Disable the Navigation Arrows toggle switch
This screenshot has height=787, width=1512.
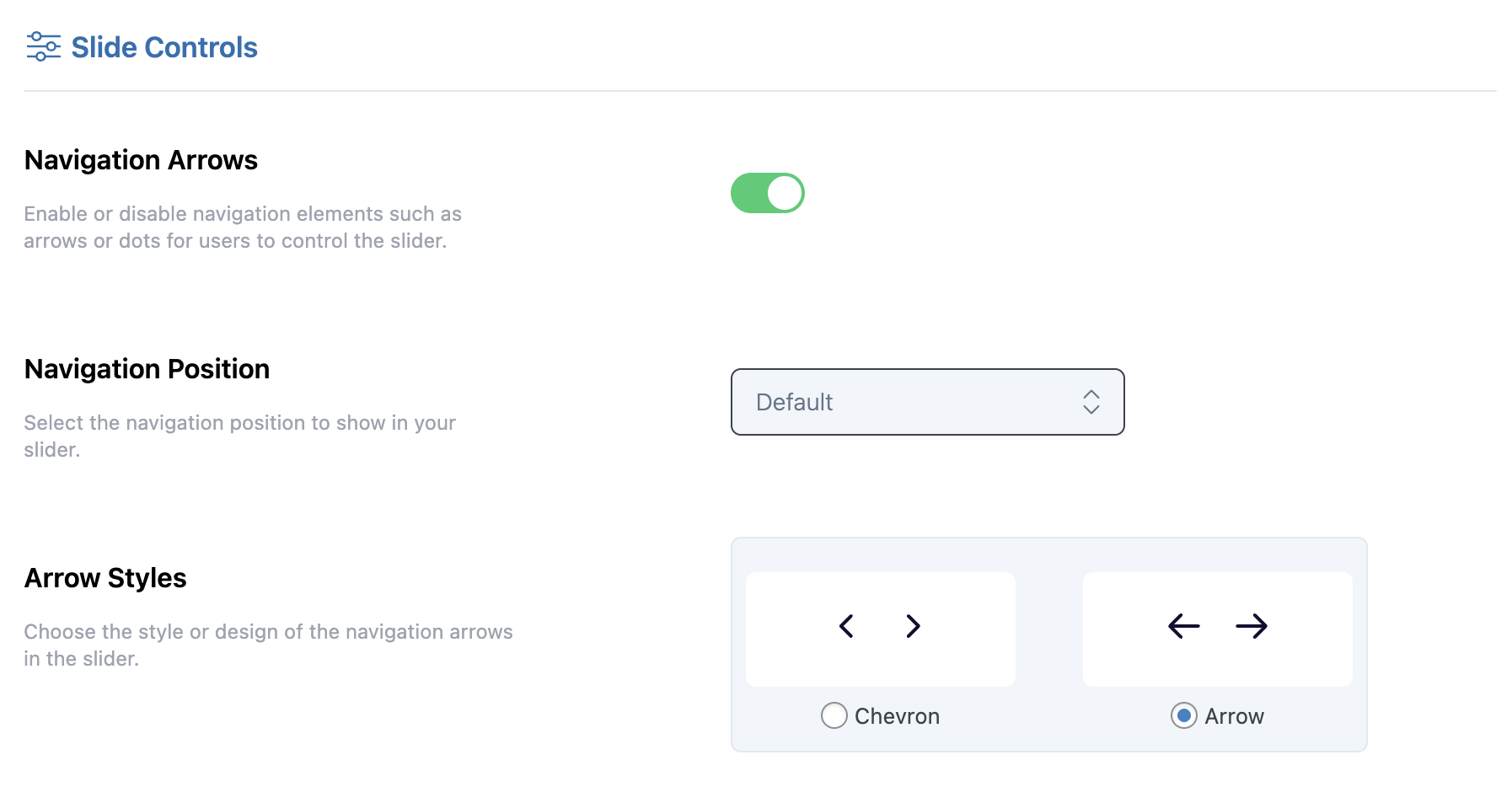pyautogui.click(x=768, y=193)
